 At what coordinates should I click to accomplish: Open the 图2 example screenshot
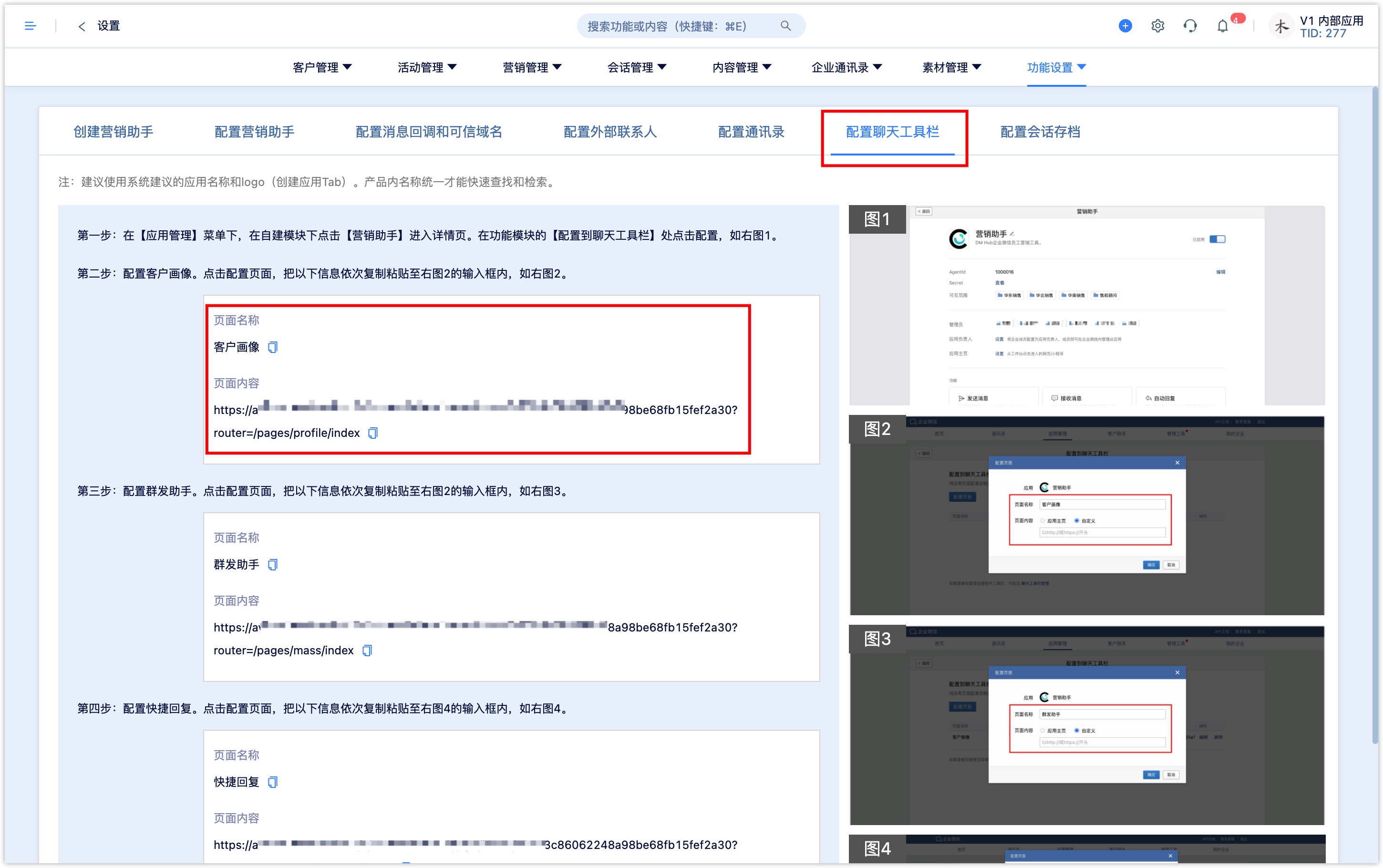tap(1087, 515)
